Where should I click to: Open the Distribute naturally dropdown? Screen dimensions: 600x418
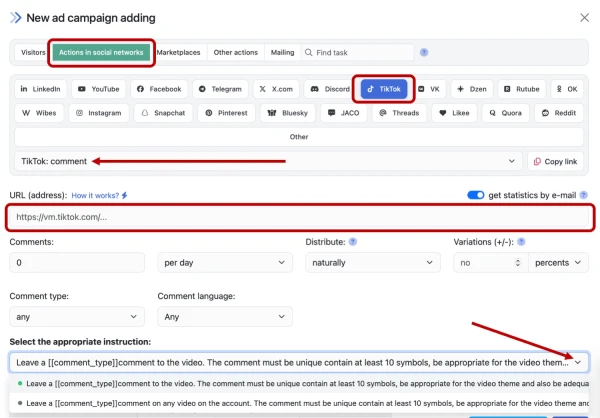tap(366, 263)
